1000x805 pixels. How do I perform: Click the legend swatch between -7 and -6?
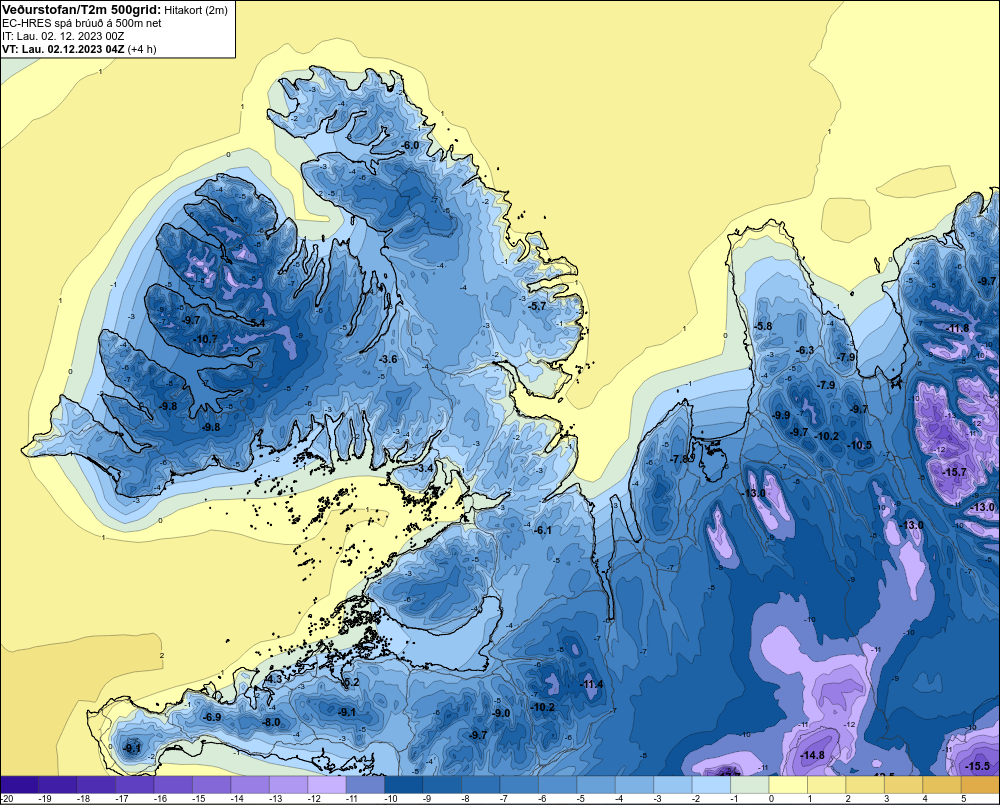(519, 784)
